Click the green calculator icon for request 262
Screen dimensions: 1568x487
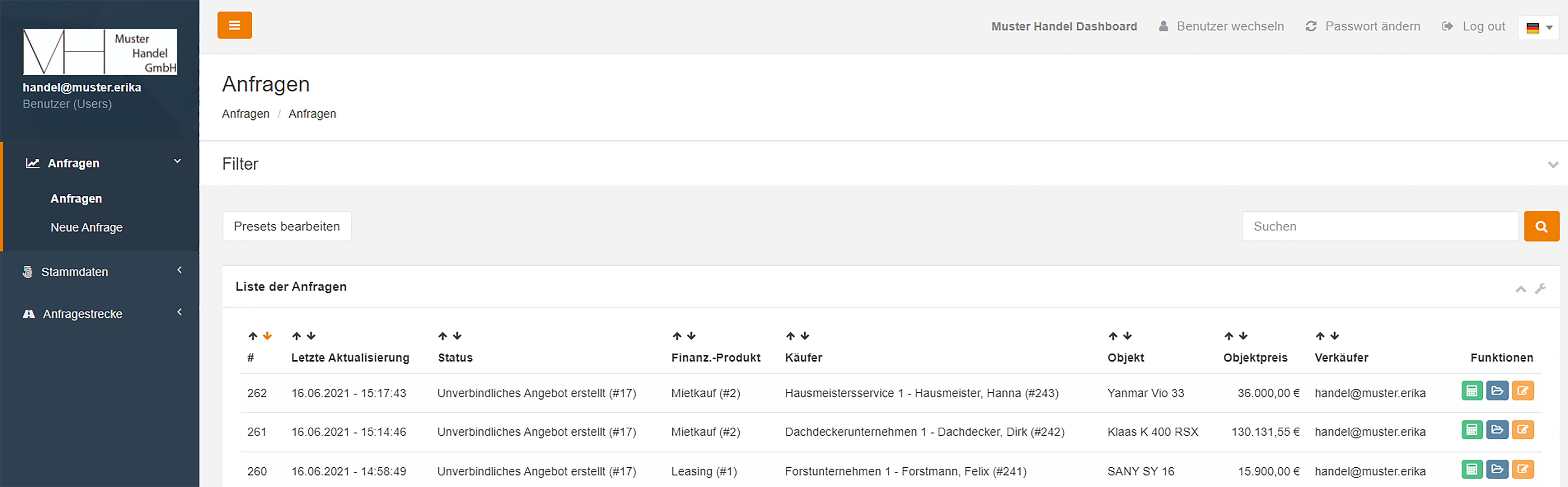point(1473,390)
